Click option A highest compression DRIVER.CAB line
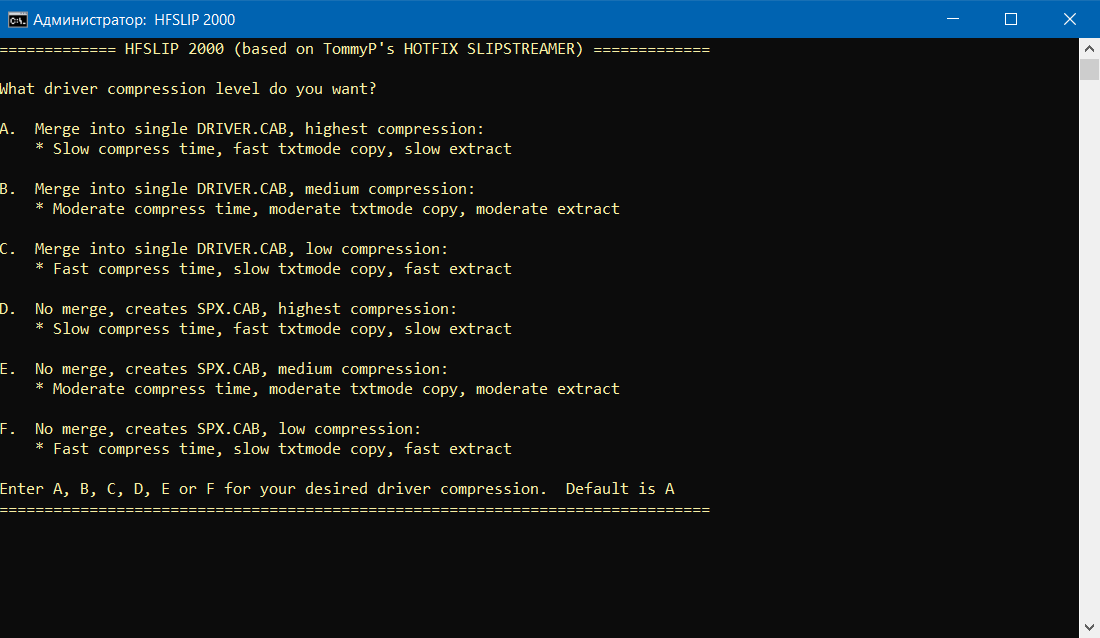This screenshot has height=638, width=1100. (258, 129)
